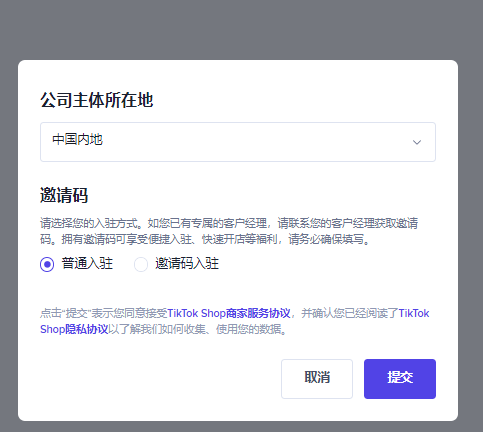Choose the 邀请码入驻 radio circle
Screen dimensions: 483x432
[141, 264]
